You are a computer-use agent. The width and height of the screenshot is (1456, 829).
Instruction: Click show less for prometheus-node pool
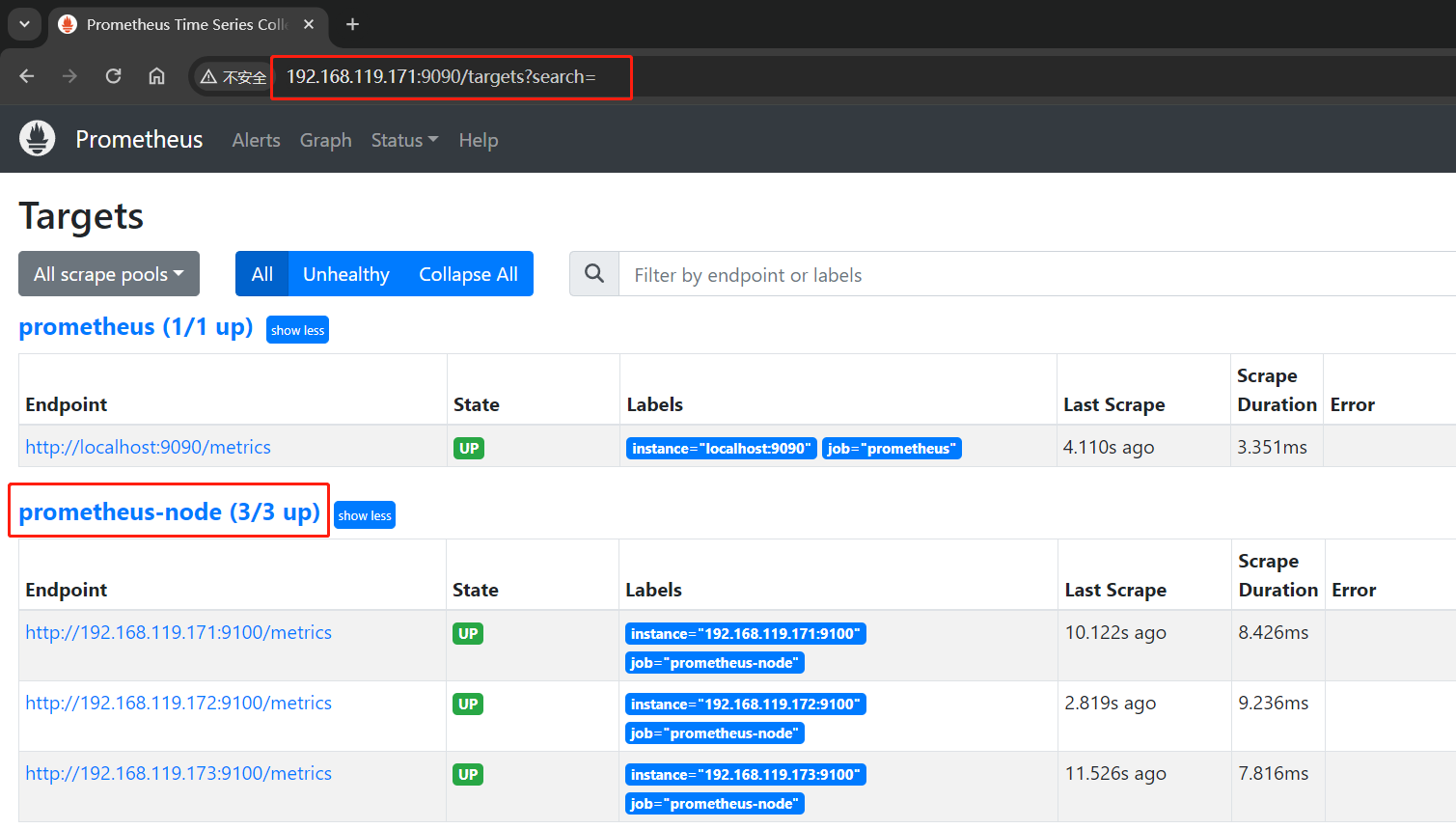(365, 515)
